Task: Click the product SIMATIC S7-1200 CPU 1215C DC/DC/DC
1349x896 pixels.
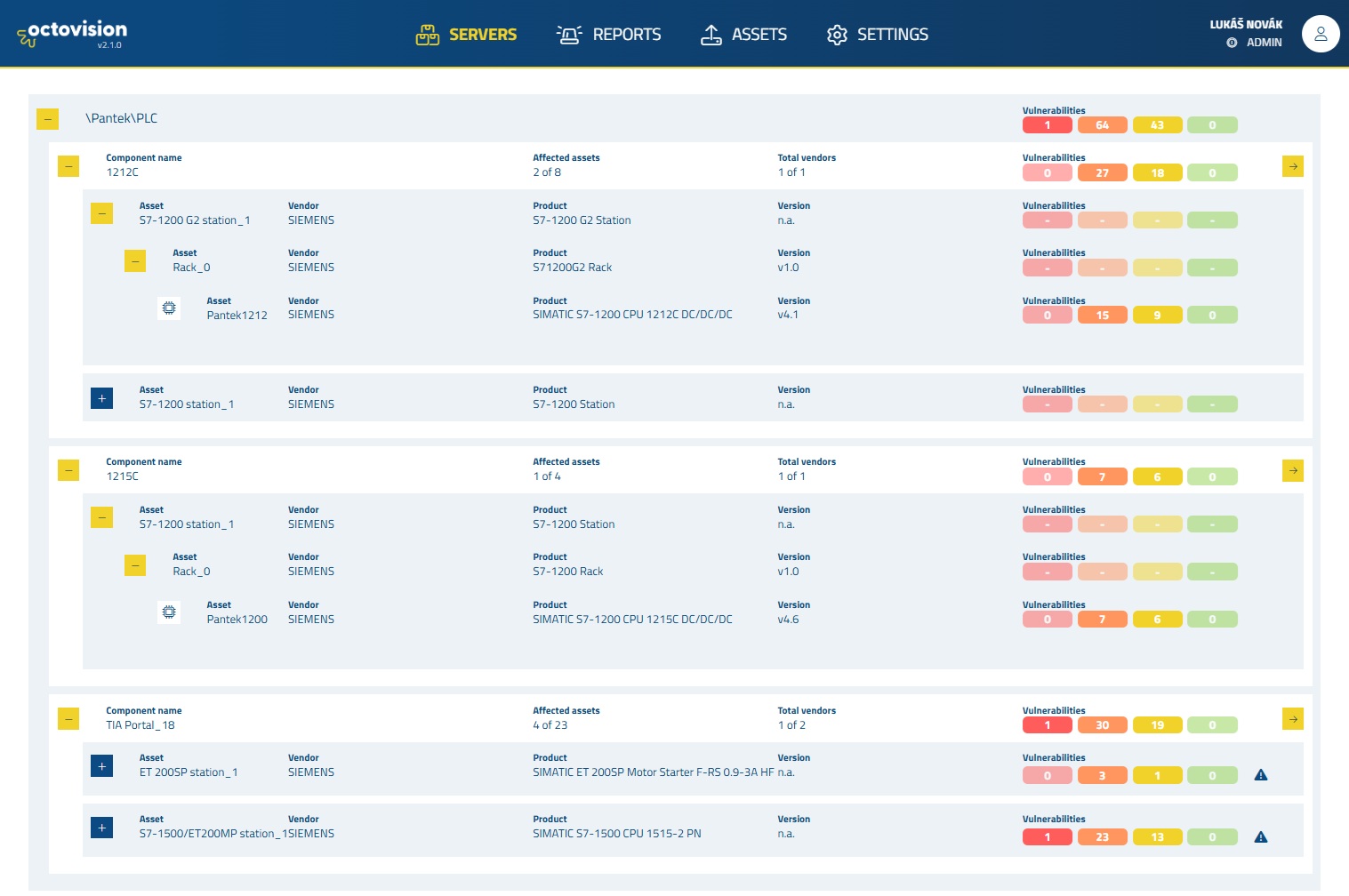Action: [632, 620]
